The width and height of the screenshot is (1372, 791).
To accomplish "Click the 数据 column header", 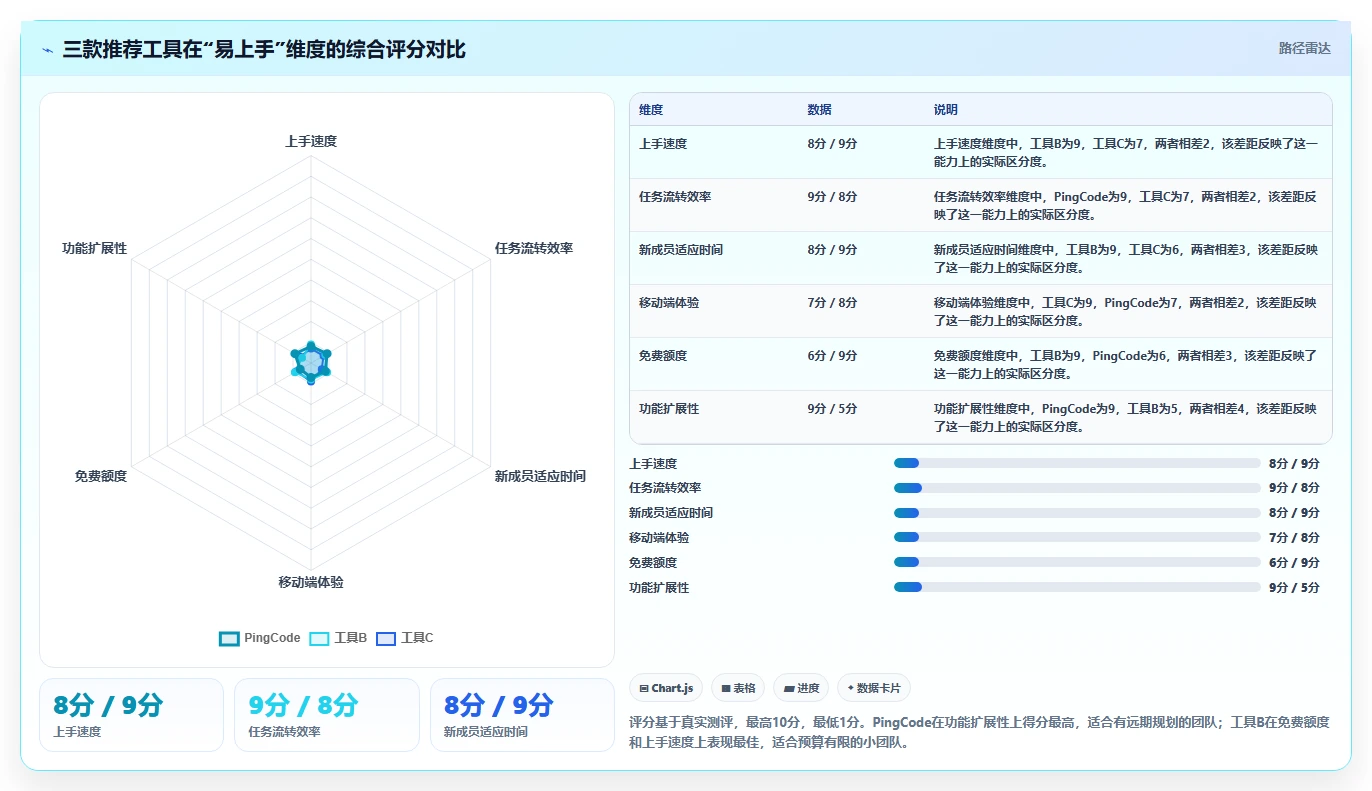I will click(819, 110).
